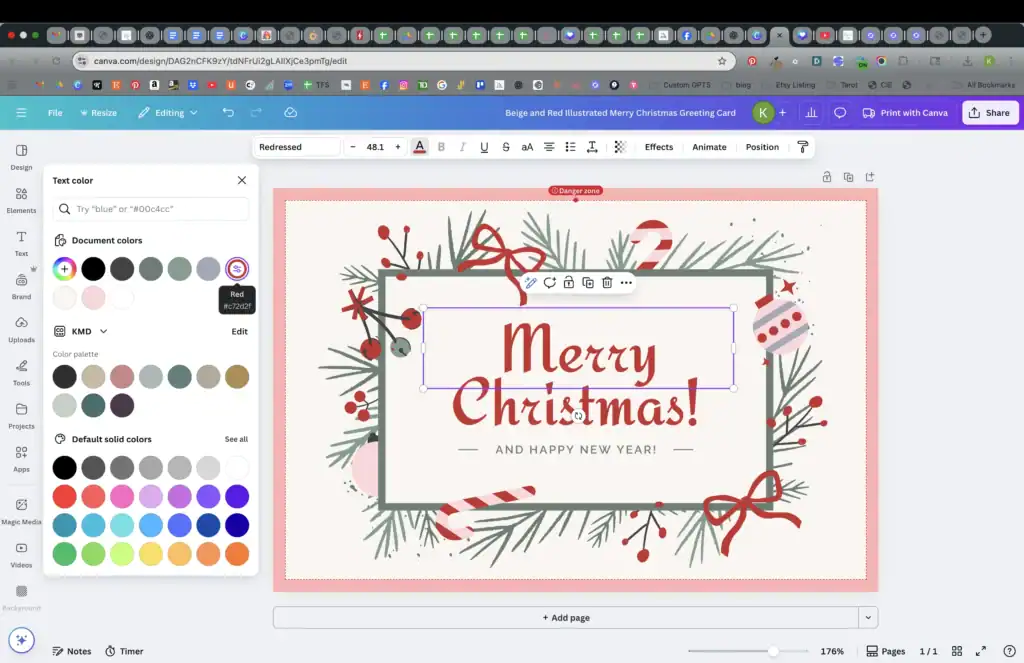
Task: Toggle italic formatting
Action: tap(464, 146)
